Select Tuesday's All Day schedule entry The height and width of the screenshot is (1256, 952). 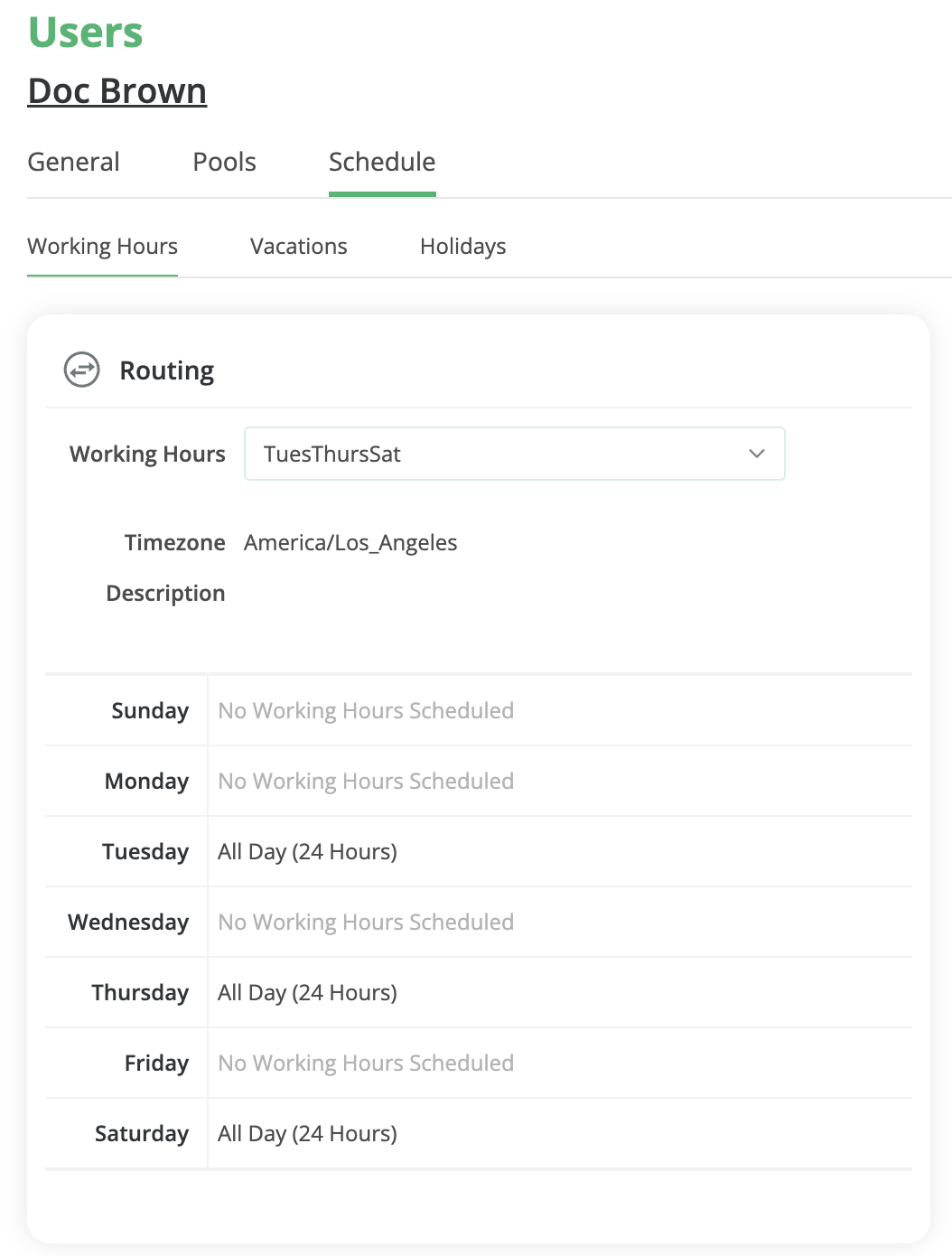click(307, 851)
